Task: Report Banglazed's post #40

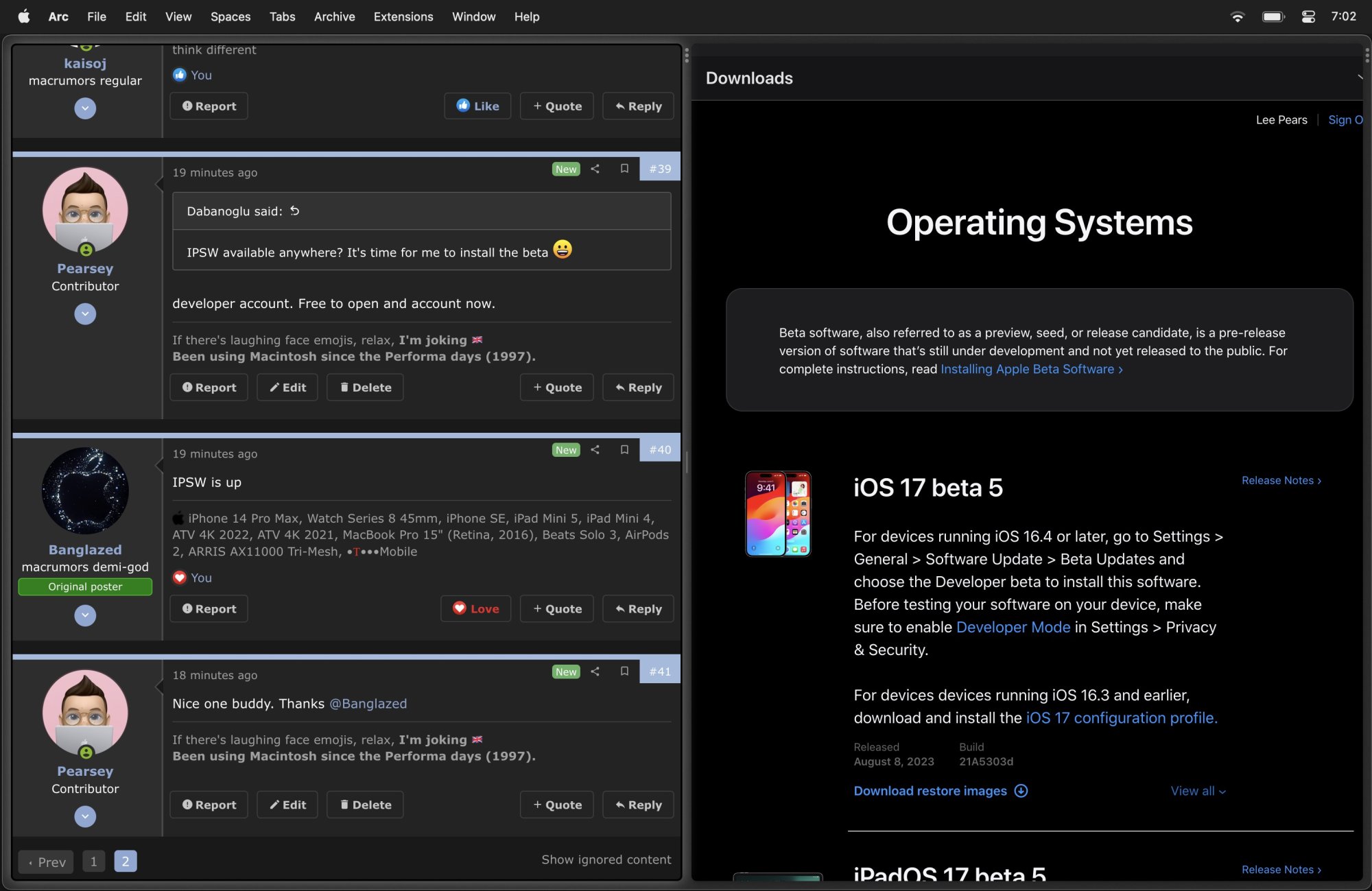Action: (x=209, y=609)
